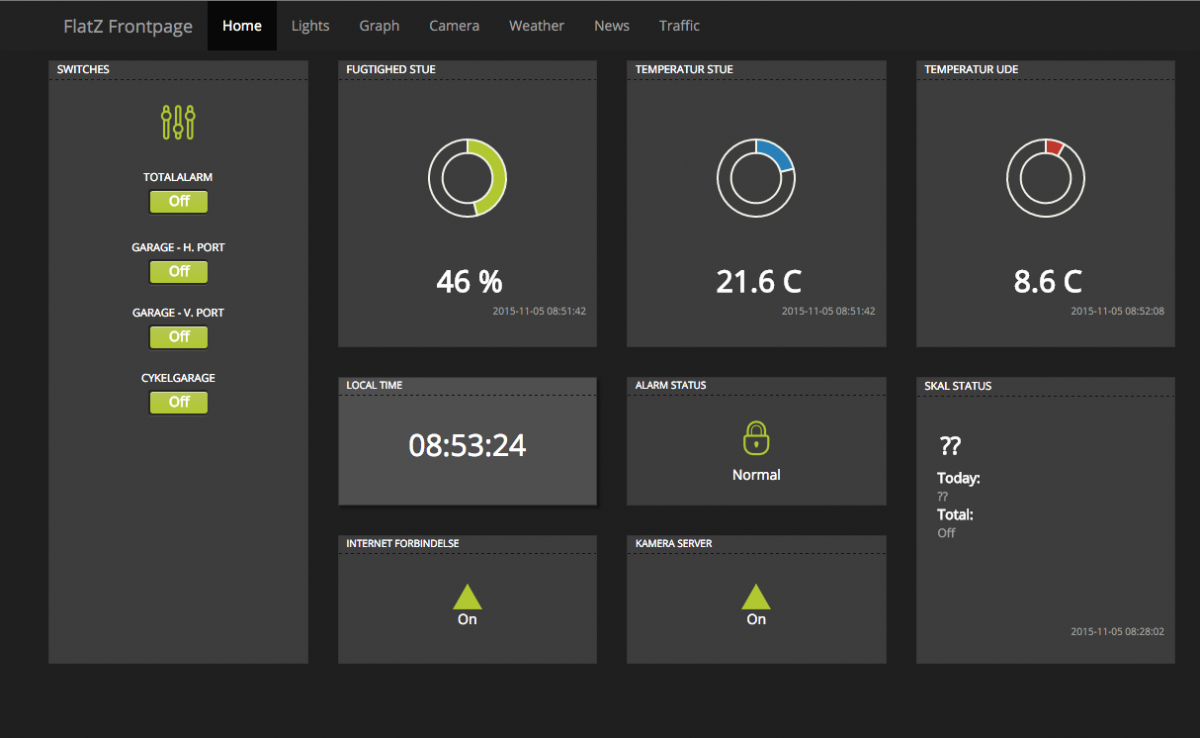This screenshot has width=1200, height=738.
Task: Click the green humidity donut gauge
Action: [467, 178]
